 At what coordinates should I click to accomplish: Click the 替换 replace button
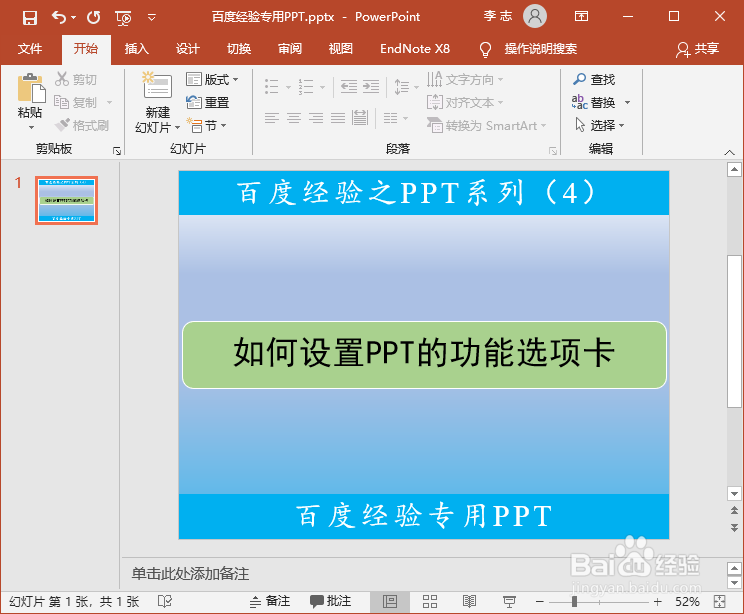pyautogui.click(x=594, y=102)
